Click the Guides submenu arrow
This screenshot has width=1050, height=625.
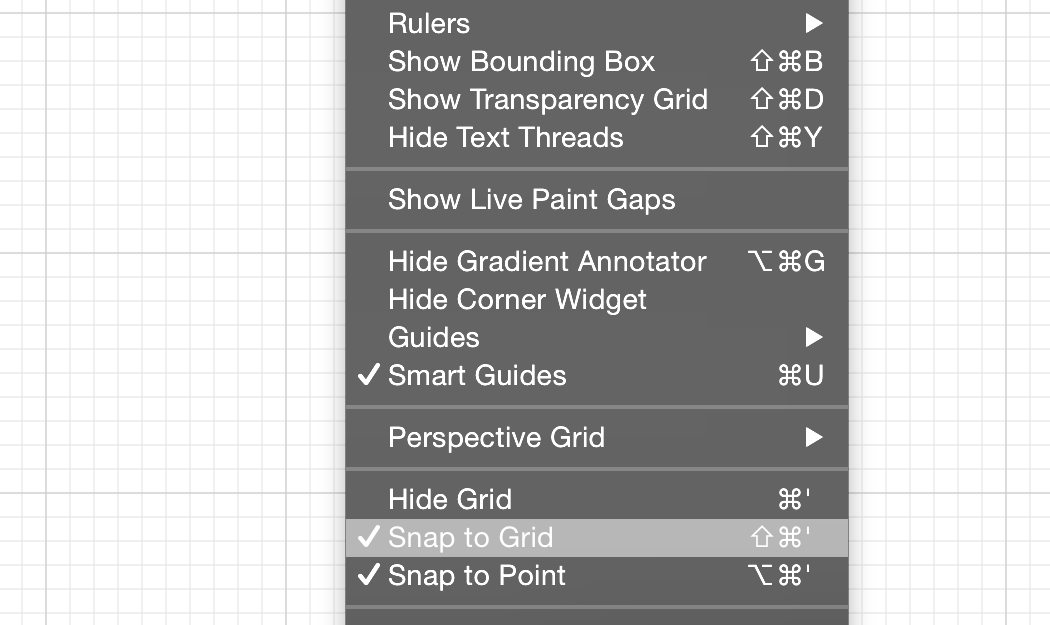coord(813,337)
